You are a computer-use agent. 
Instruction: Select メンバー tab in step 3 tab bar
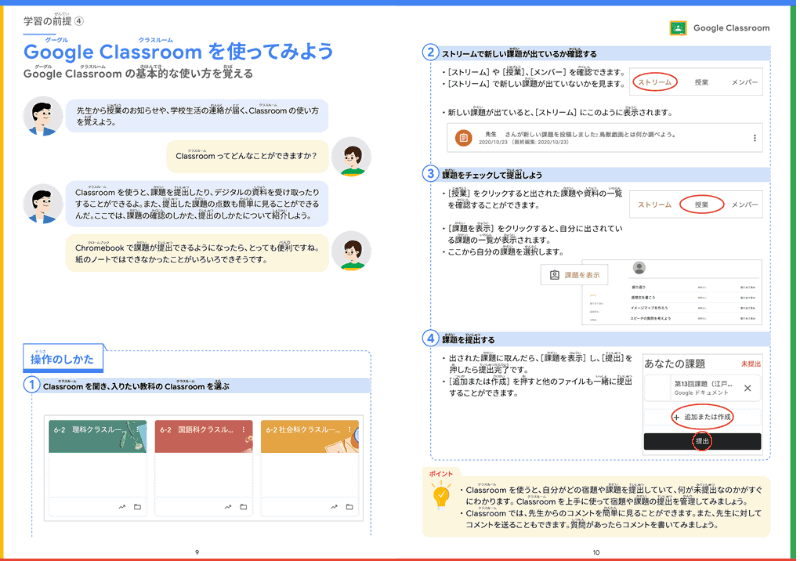click(x=744, y=205)
